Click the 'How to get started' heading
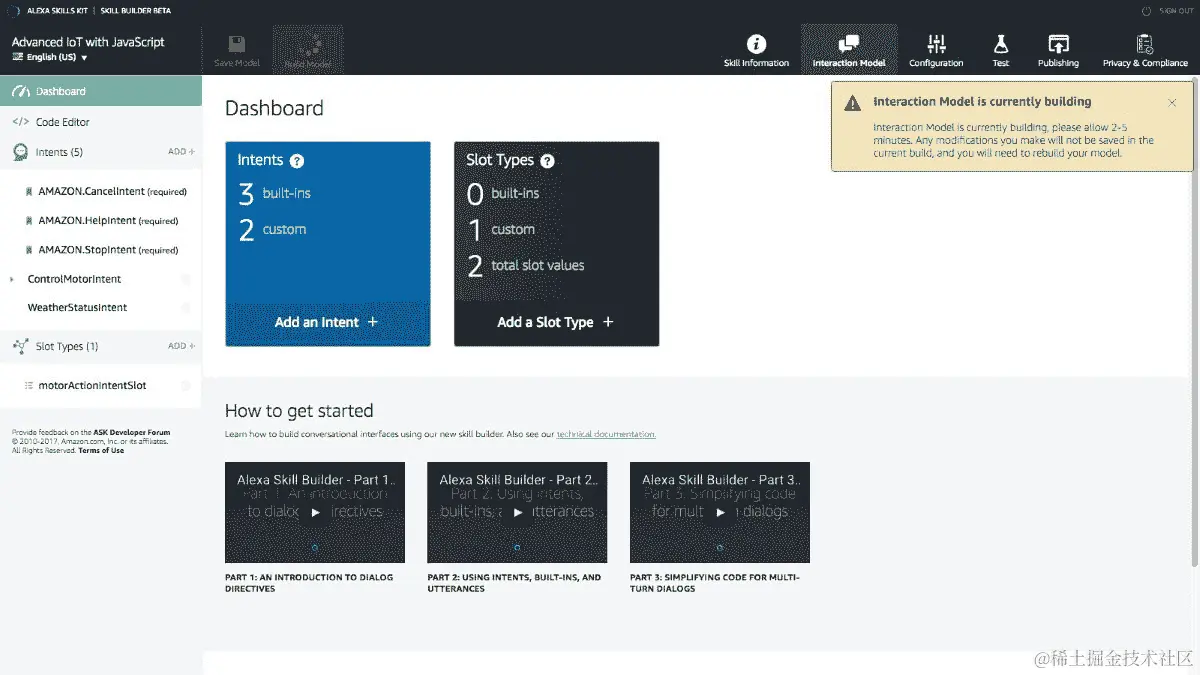The width and height of the screenshot is (1200, 675). (299, 411)
